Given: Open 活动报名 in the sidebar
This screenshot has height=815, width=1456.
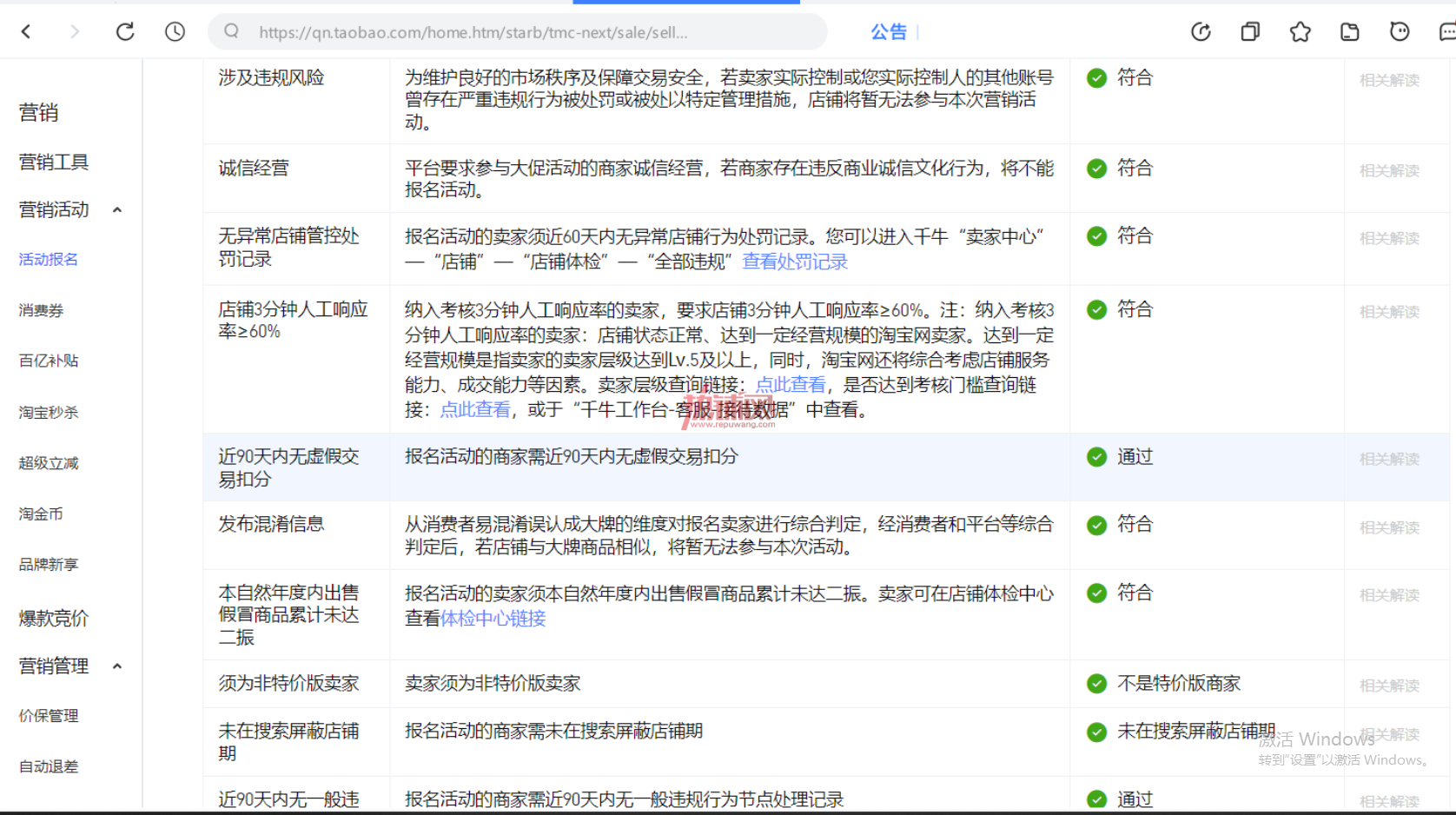Looking at the screenshot, I should (x=49, y=259).
